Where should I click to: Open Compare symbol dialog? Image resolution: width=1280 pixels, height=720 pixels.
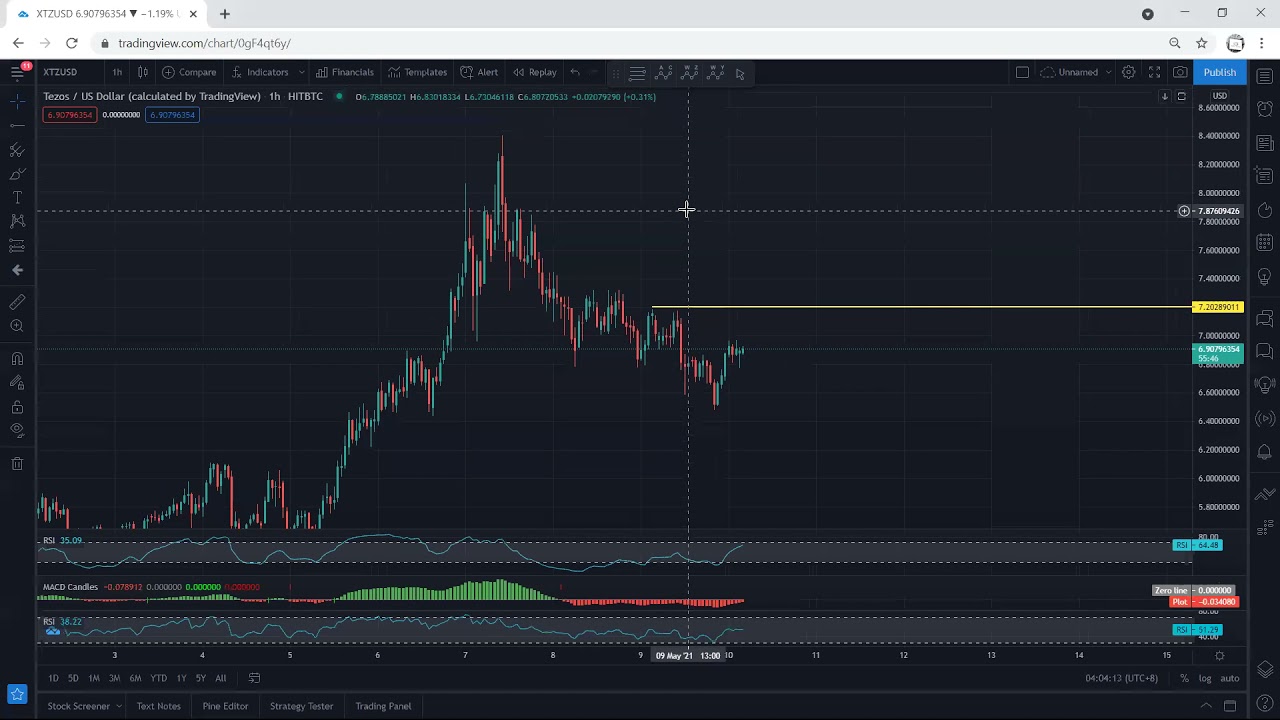coord(189,72)
